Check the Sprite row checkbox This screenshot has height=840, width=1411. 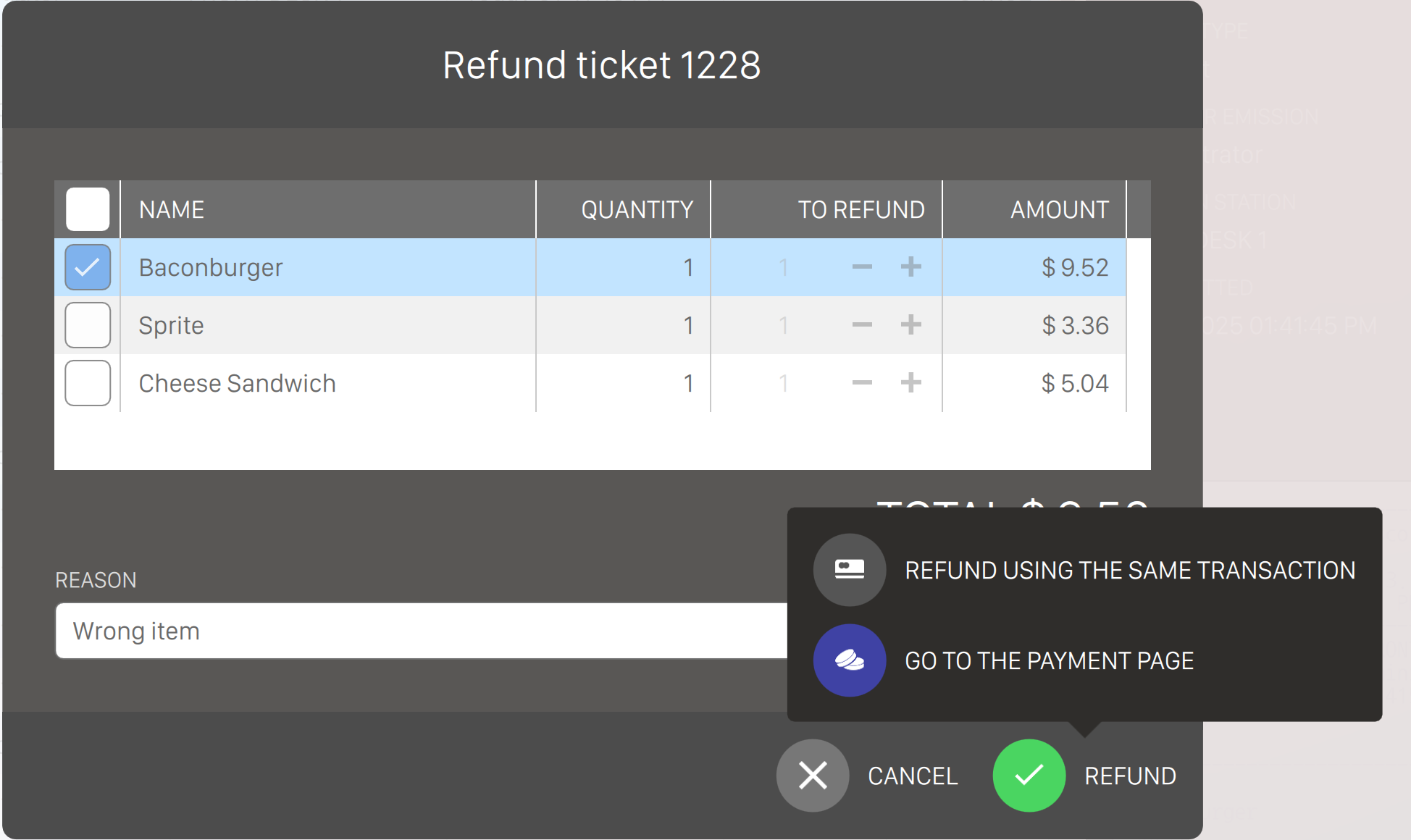(x=88, y=325)
